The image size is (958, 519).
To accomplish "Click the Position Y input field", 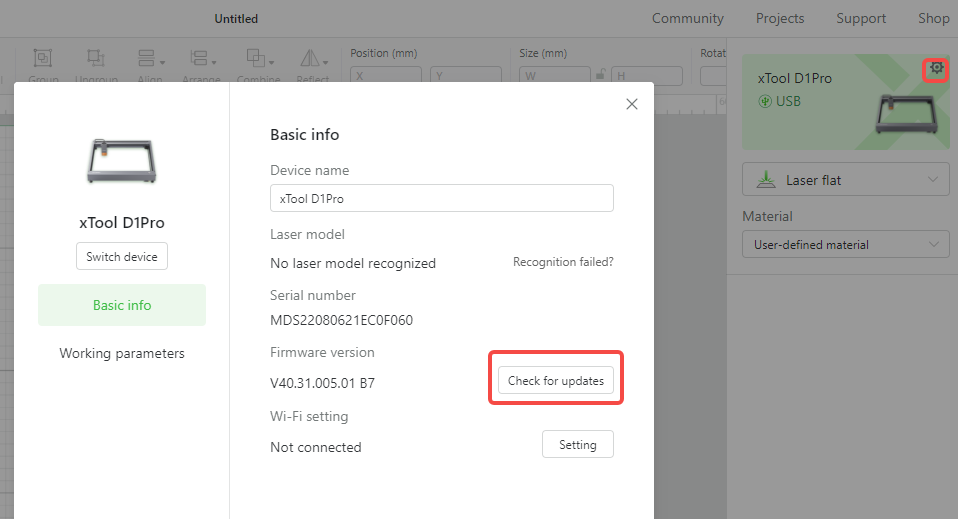I will (x=466, y=75).
